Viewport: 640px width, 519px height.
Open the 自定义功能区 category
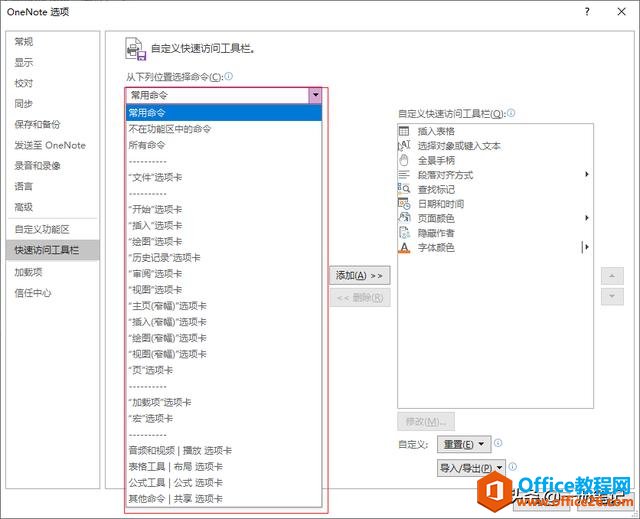coord(53,229)
